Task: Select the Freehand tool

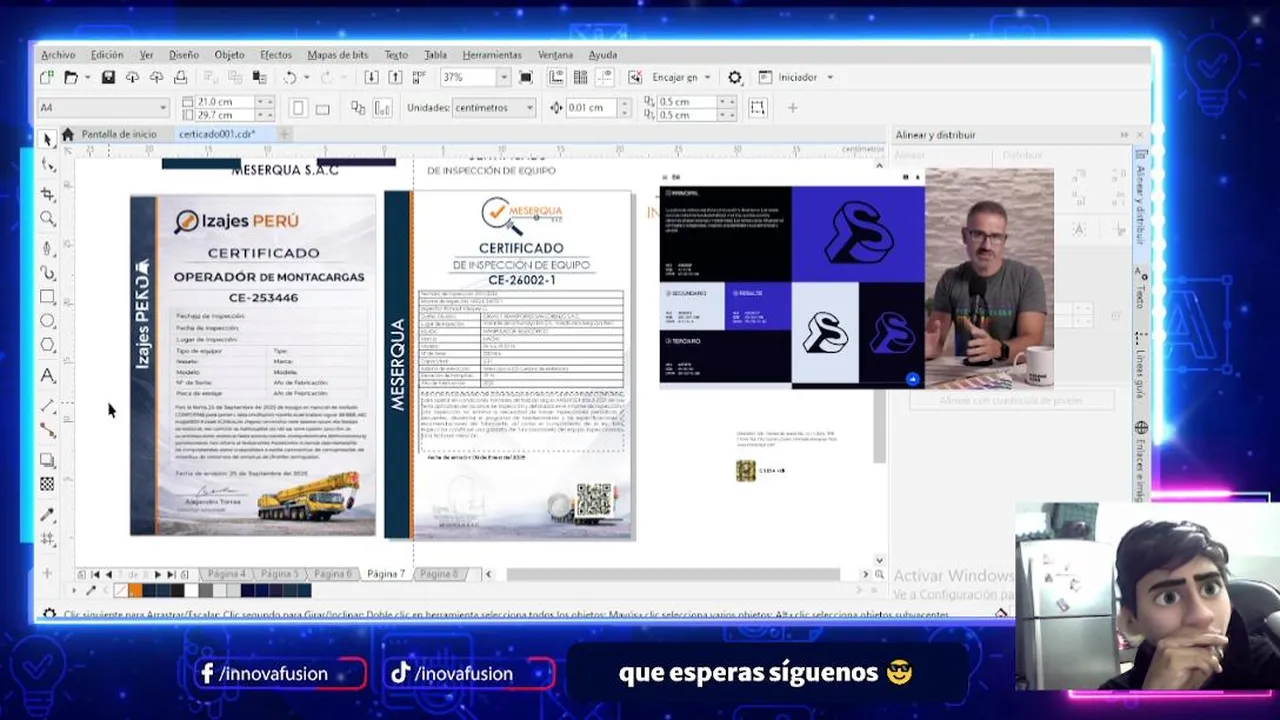Action: [47, 247]
